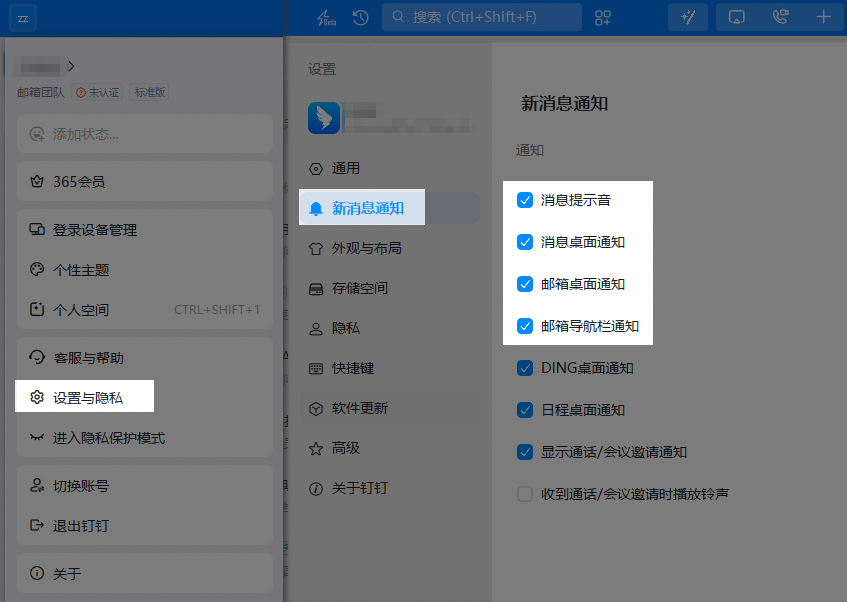Uncheck 消息提示音 checkbox

[x=525, y=200]
